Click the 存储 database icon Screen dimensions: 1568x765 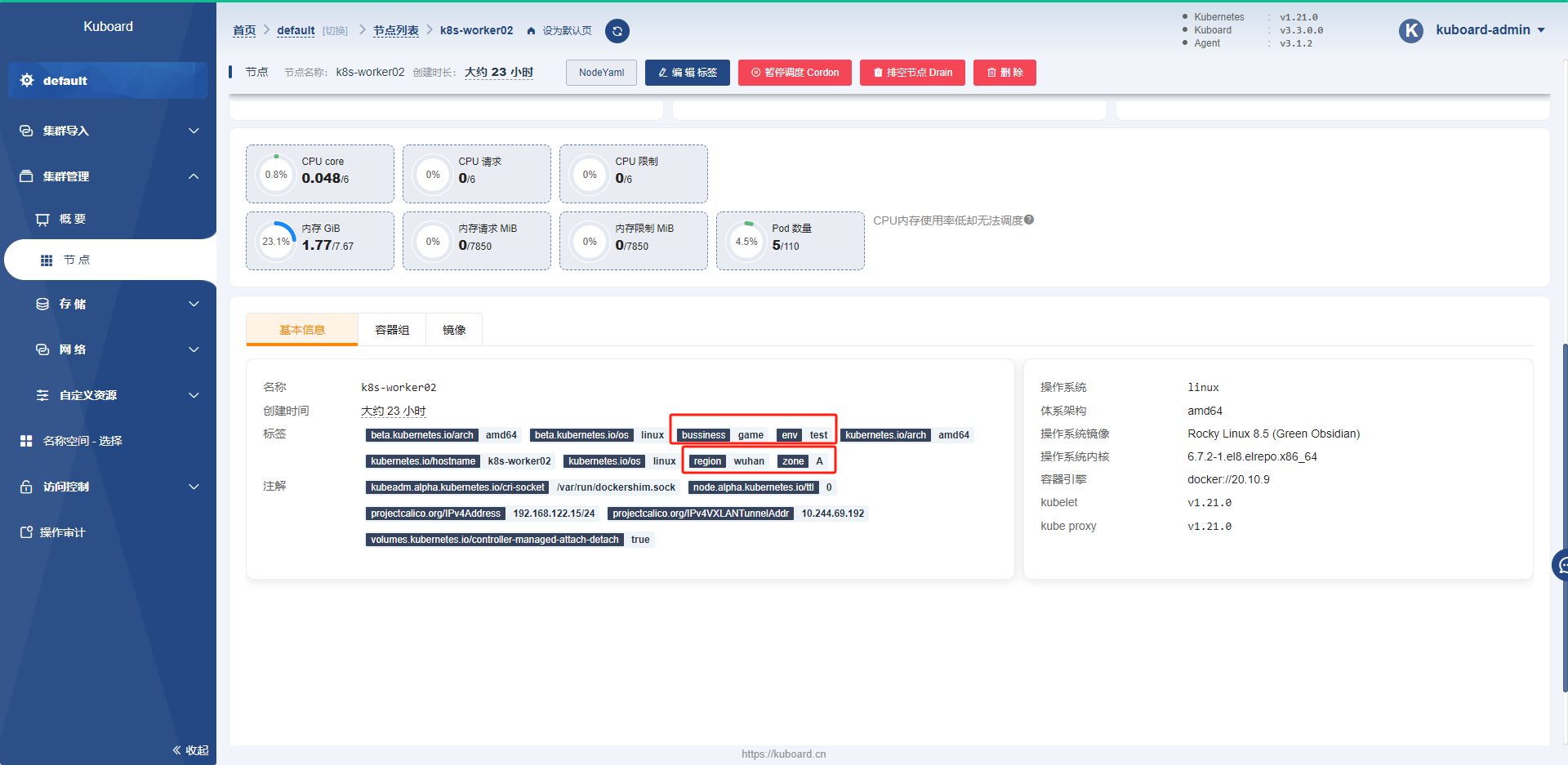click(42, 304)
